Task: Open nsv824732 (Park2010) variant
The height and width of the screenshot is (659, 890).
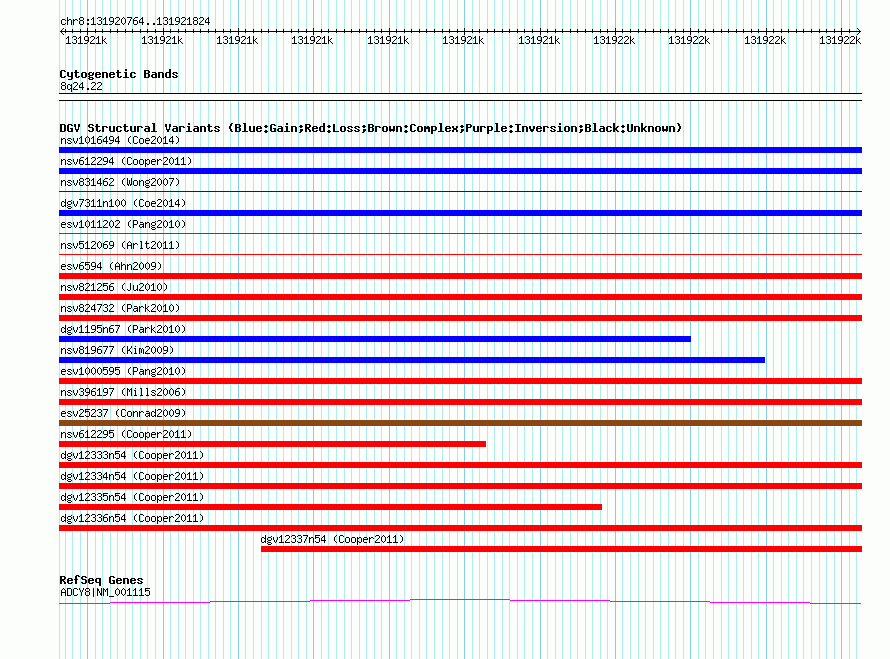Action: tap(120, 308)
